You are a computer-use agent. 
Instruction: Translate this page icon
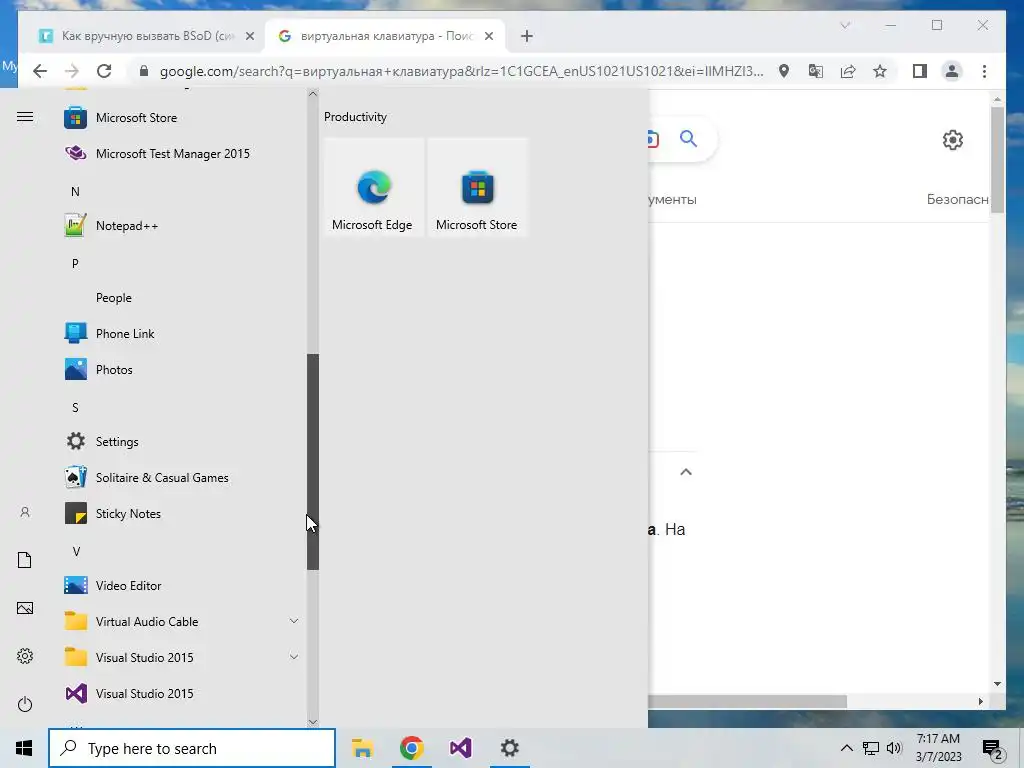[x=816, y=71]
